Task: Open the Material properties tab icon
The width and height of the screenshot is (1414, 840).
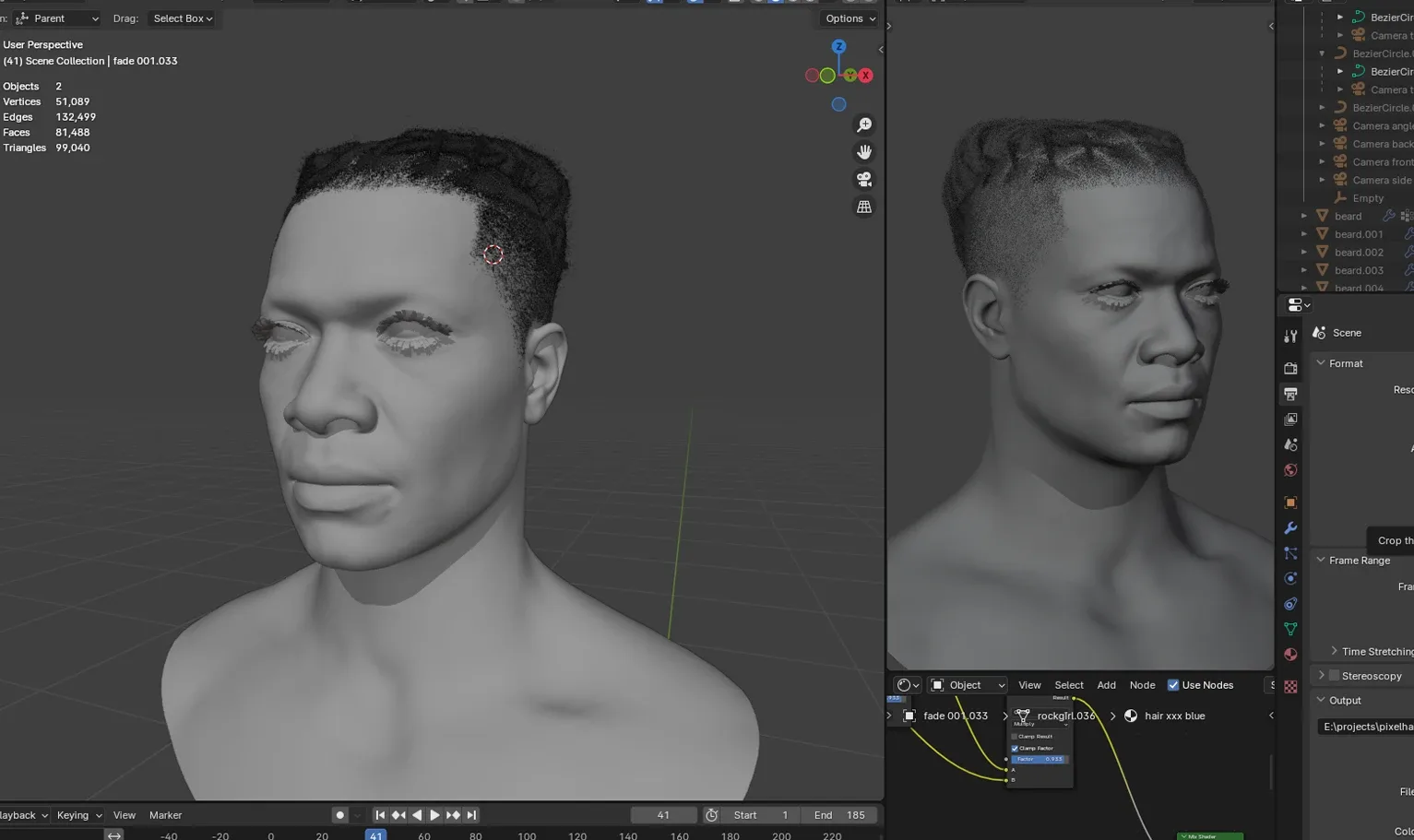Action: (1290, 655)
